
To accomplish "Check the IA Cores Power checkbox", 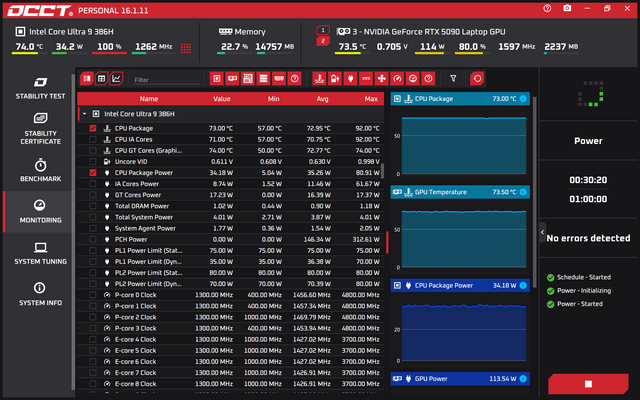I will [93, 184].
